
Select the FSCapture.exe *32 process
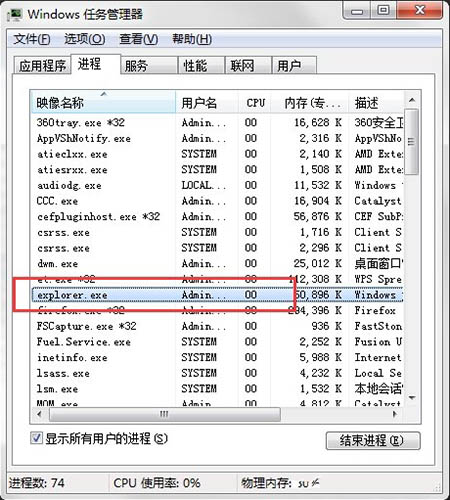click(x=217, y=326)
